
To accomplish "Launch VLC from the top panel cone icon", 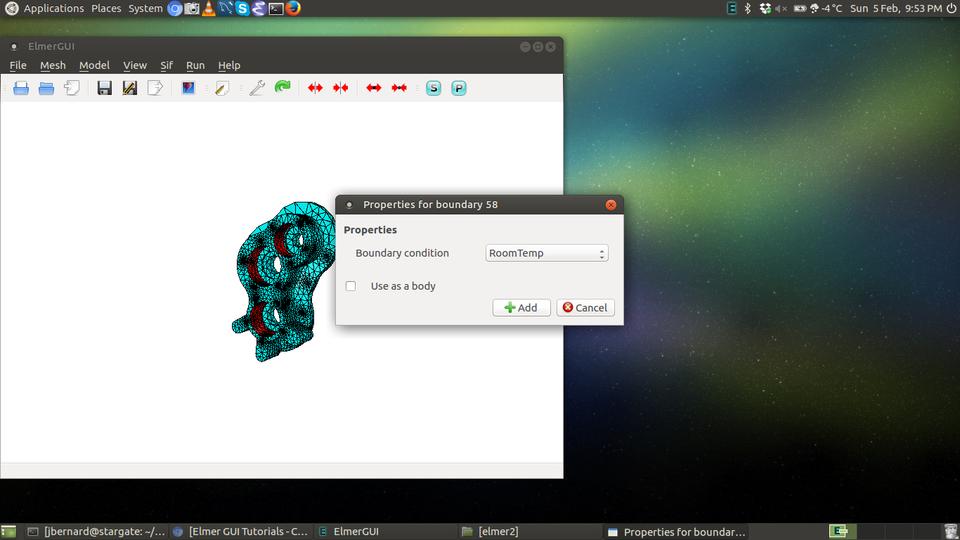I will 209,9.
